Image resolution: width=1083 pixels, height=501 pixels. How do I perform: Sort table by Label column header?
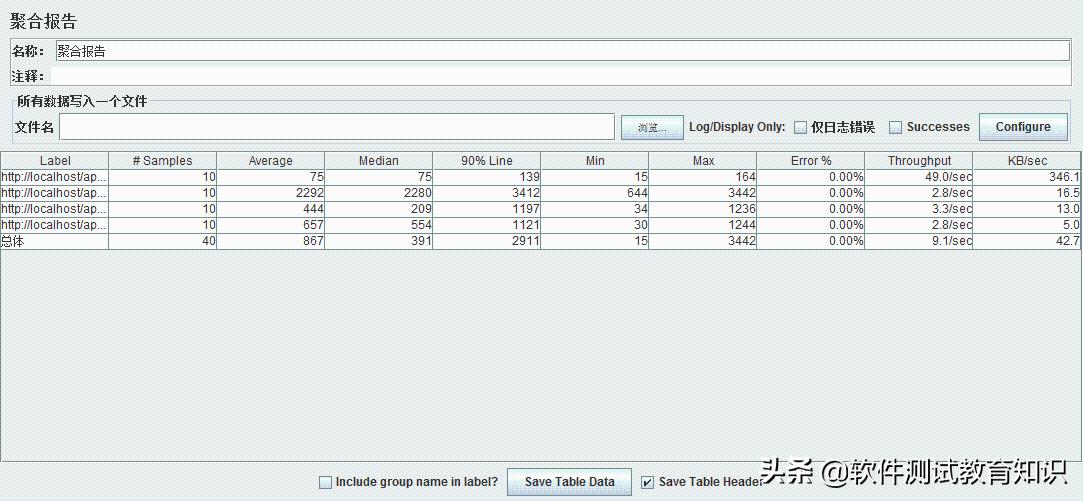(x=55, y=161)
